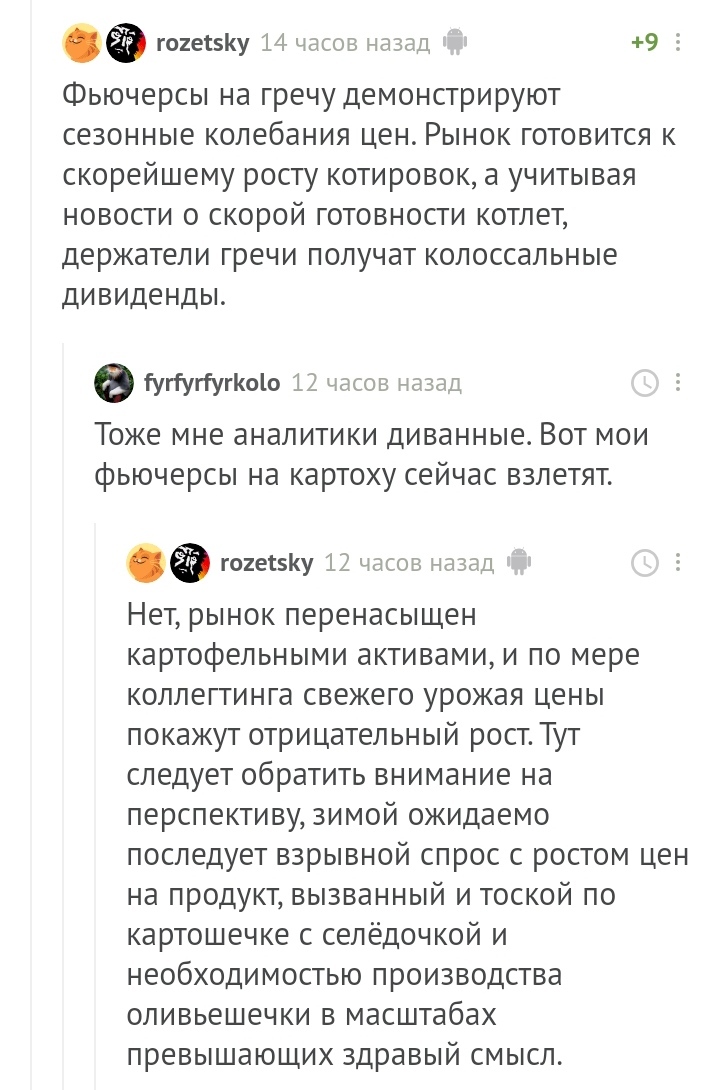The height and width of the screenshot is (1090, 720).
Task: Open the three-dot menu on rozetsky's nested reply
Action: pyautogui.click(x=679, y=563)
